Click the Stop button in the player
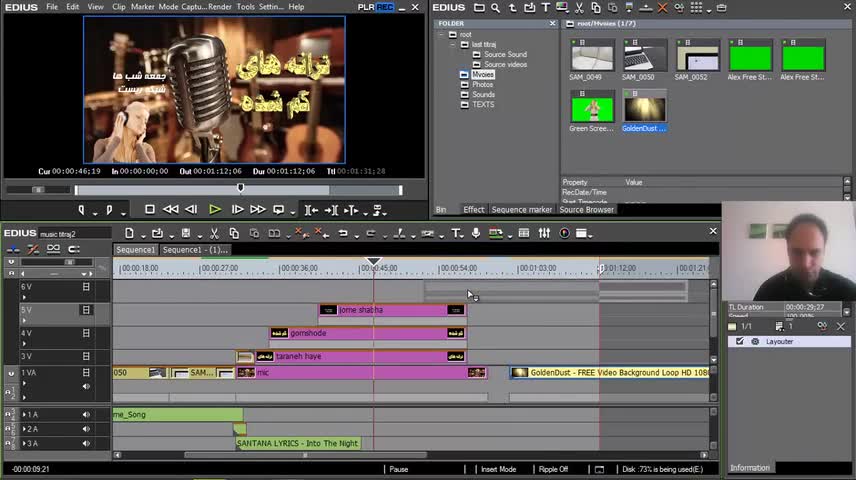 150,210
